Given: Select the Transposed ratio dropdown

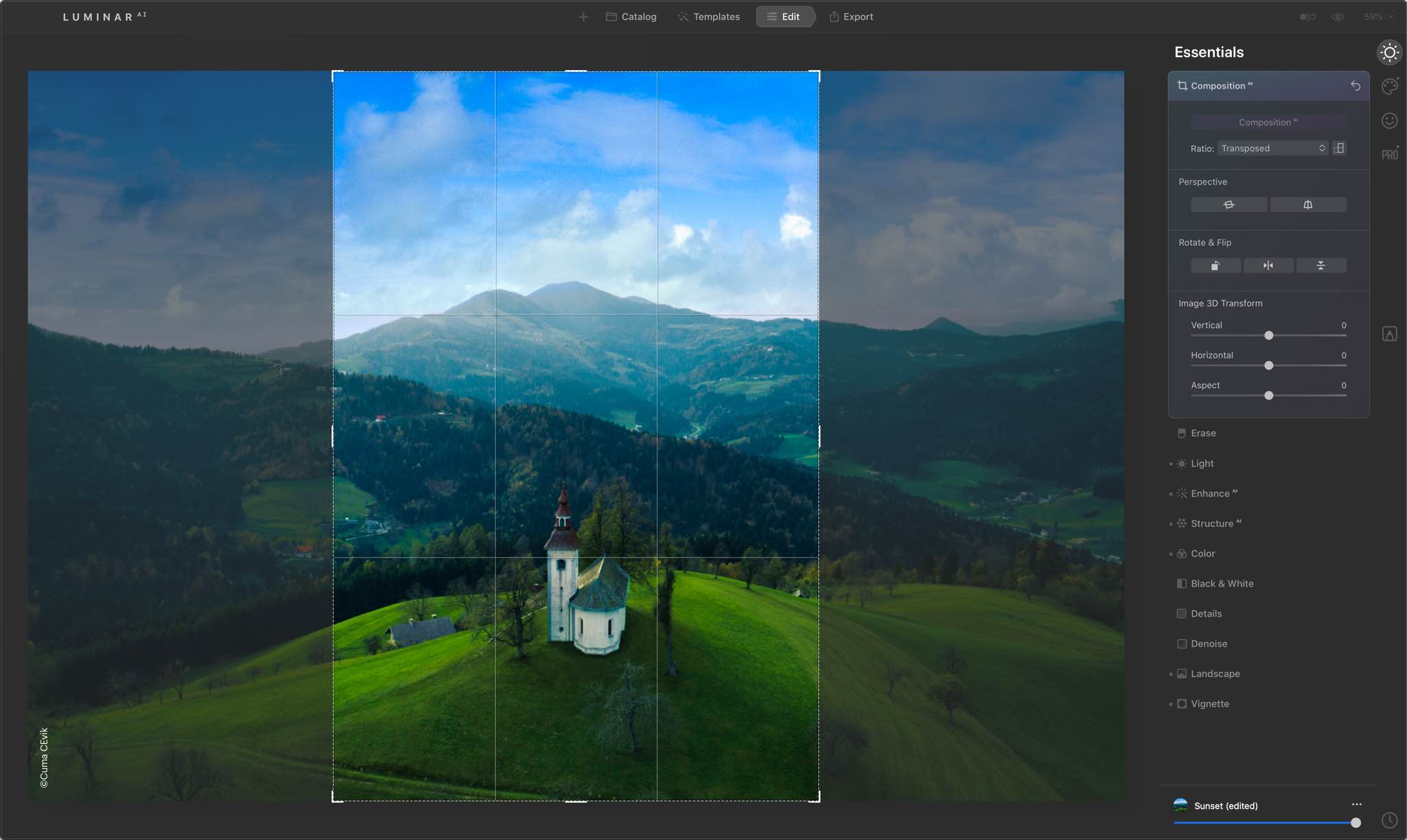Looking at the screenshot, I should [1272, 148].
